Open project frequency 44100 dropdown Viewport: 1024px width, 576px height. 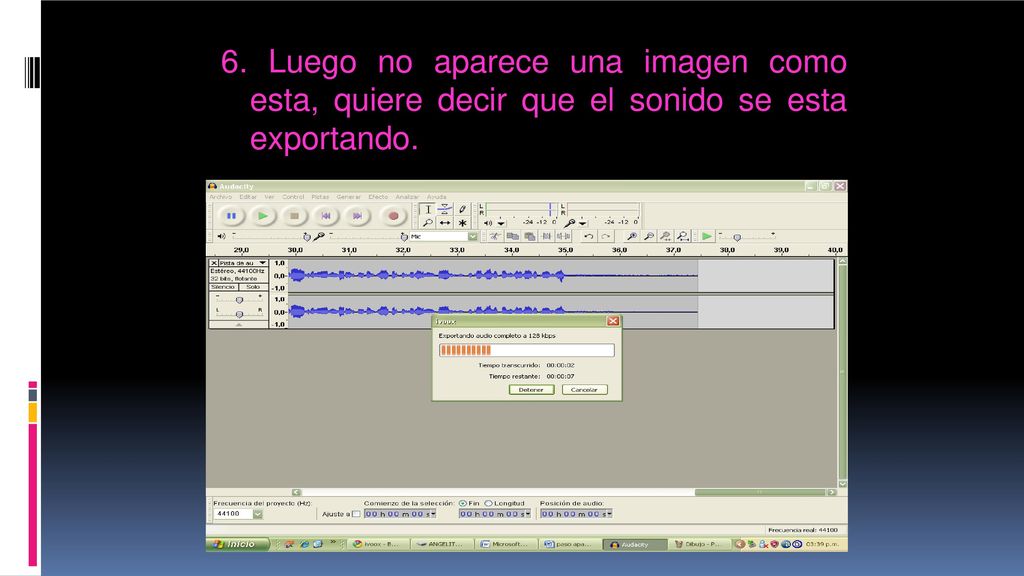tap(258, 514)
